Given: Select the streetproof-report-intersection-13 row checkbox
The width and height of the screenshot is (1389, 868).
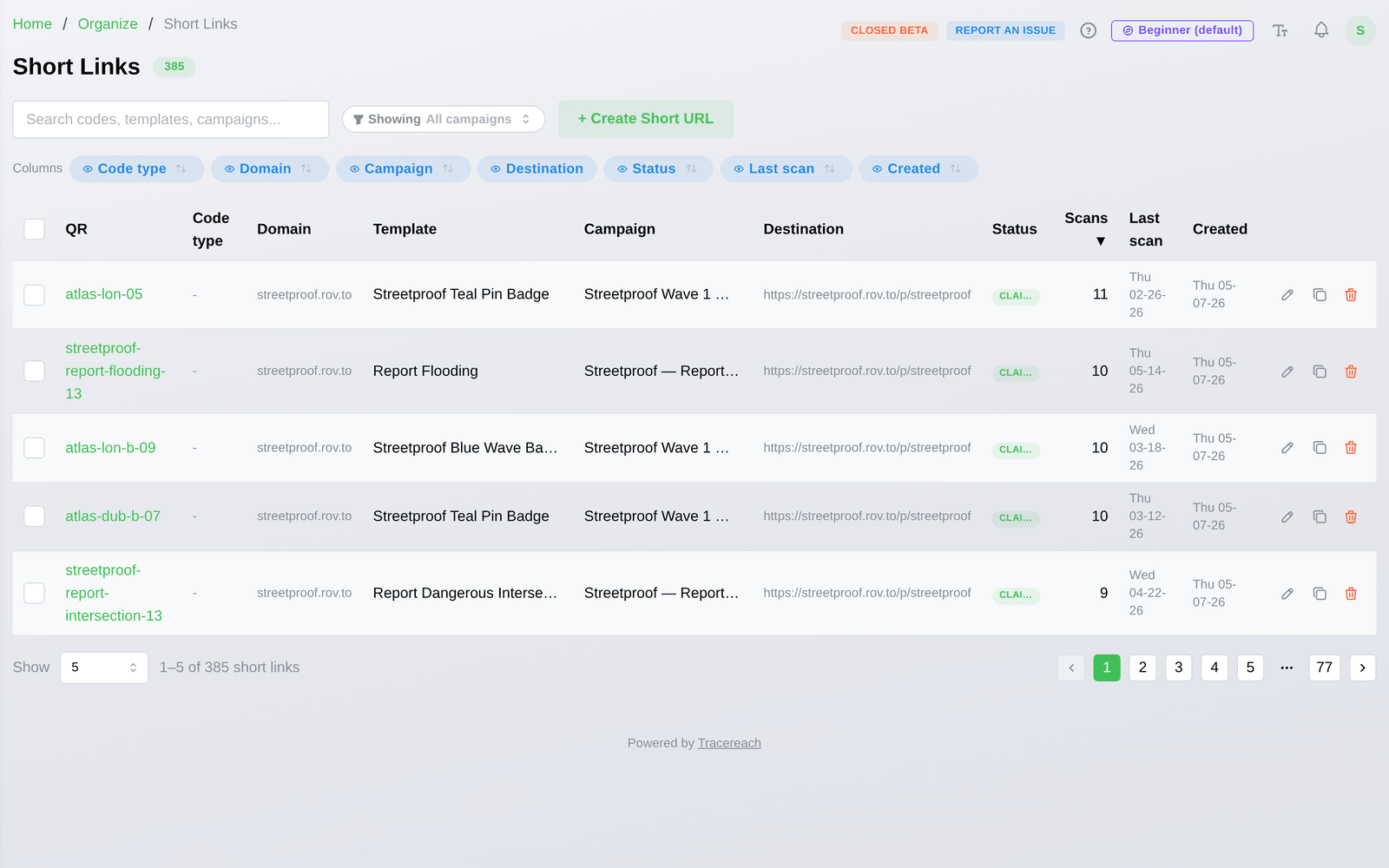Looking at the screenshot, I should click(x=34, y=594).
